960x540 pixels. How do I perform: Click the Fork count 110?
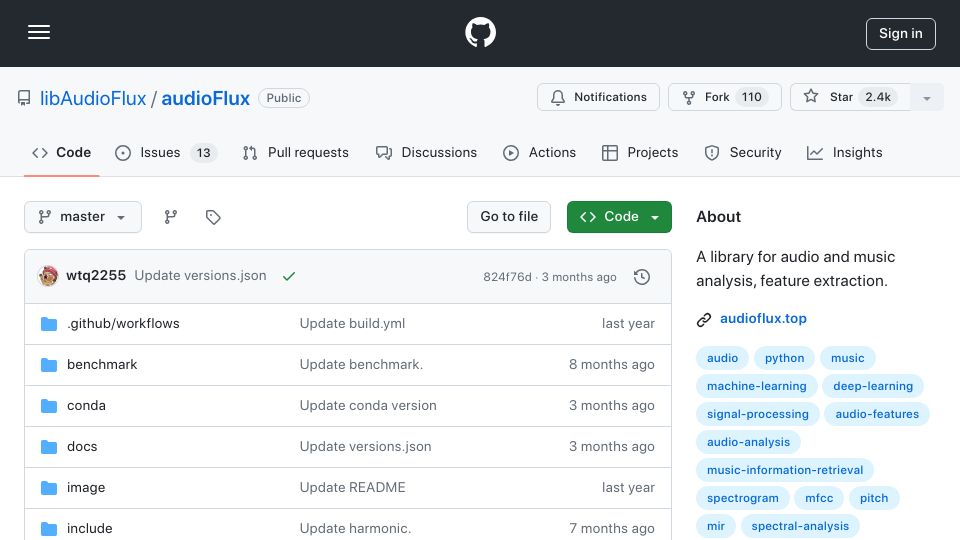click(751, 97)
